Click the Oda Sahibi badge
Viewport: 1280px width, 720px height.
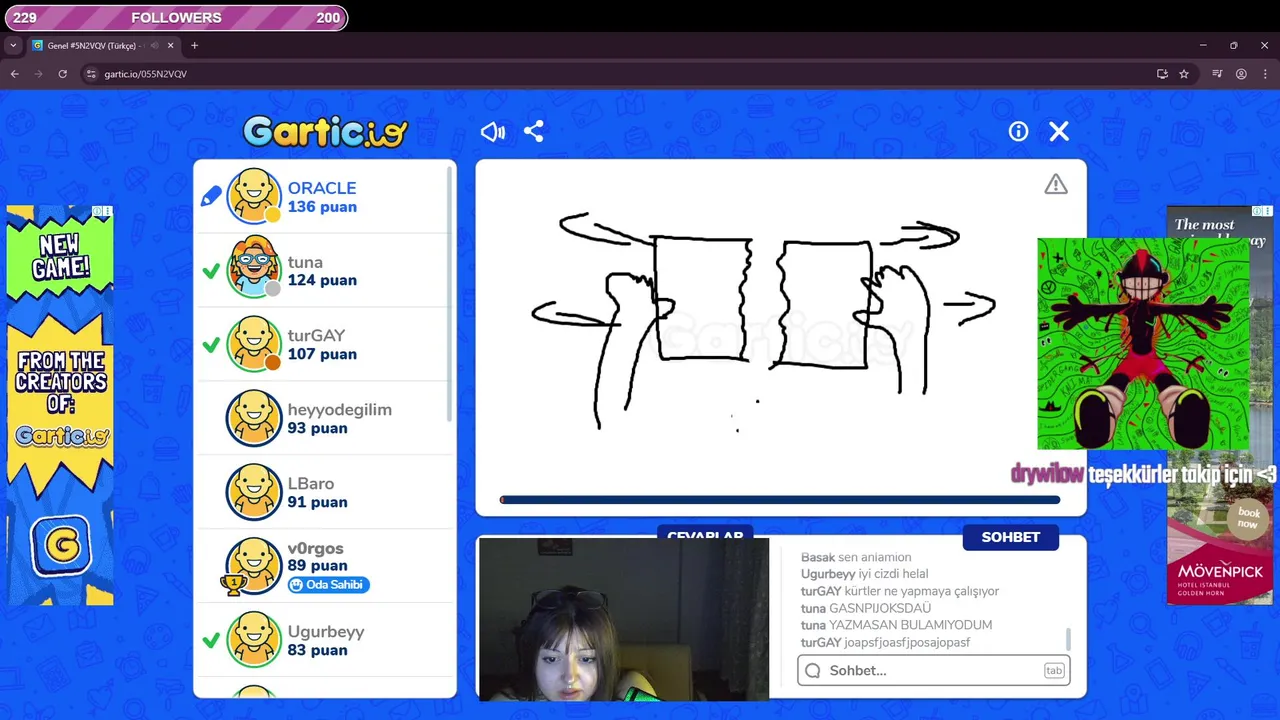329,585
